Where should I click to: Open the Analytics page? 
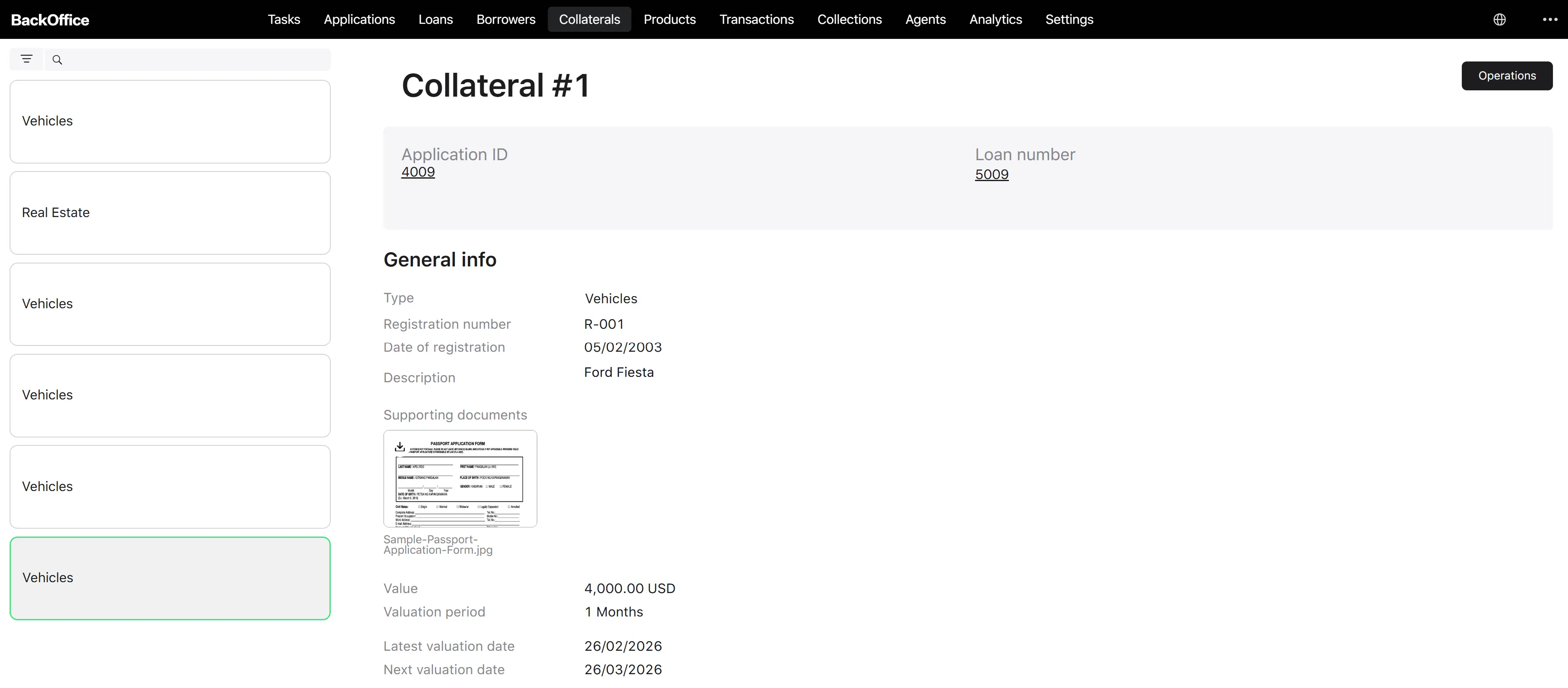pyautogui.click(x=995, y=20)
